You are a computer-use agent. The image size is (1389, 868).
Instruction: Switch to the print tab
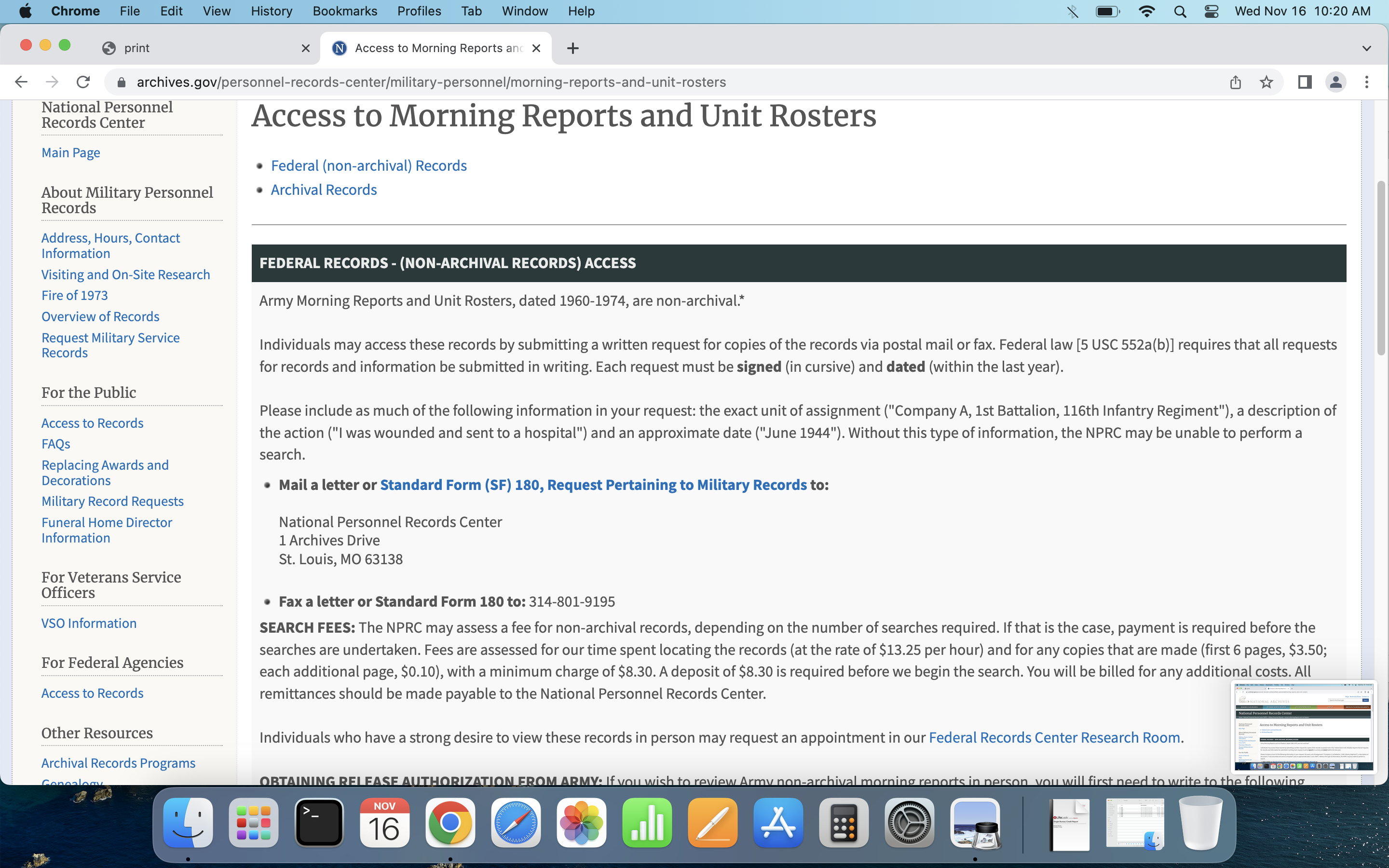point(195,48)
